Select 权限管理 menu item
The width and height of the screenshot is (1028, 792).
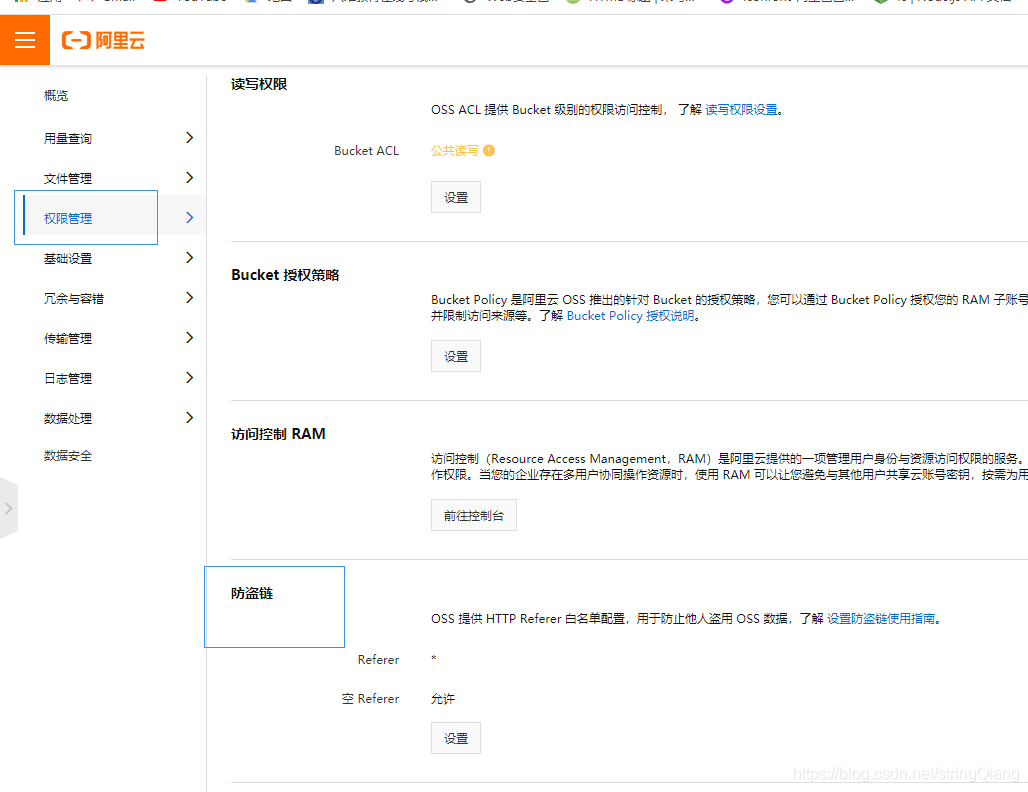tap(68, 218)
